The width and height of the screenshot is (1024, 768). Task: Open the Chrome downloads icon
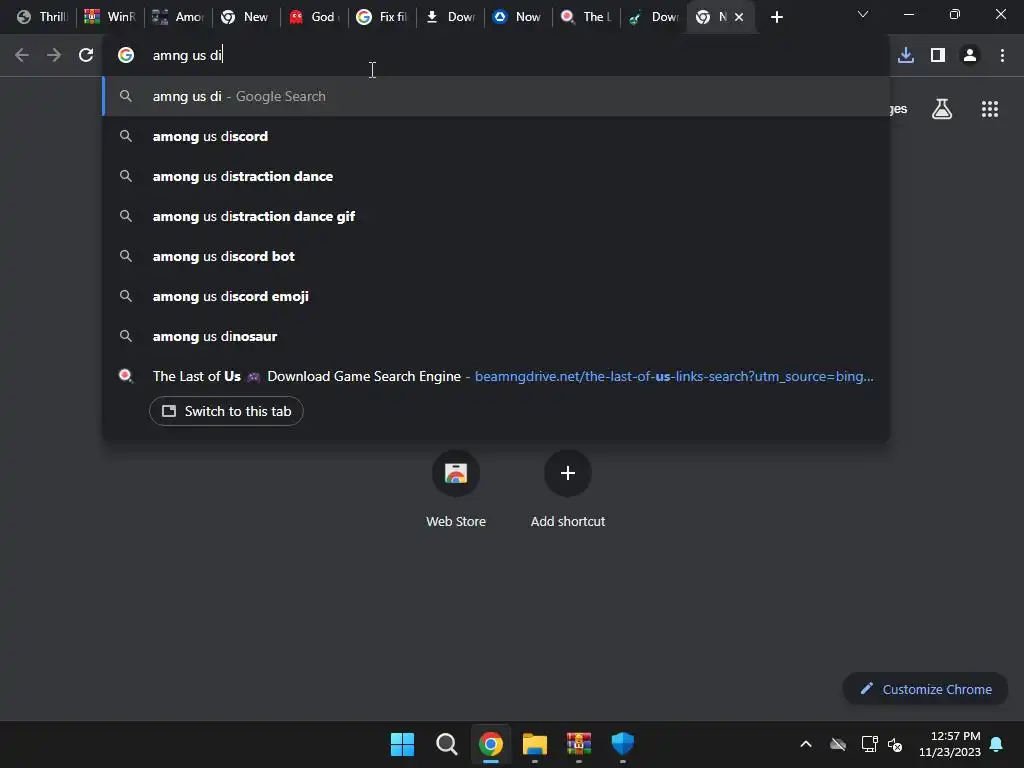906,56
